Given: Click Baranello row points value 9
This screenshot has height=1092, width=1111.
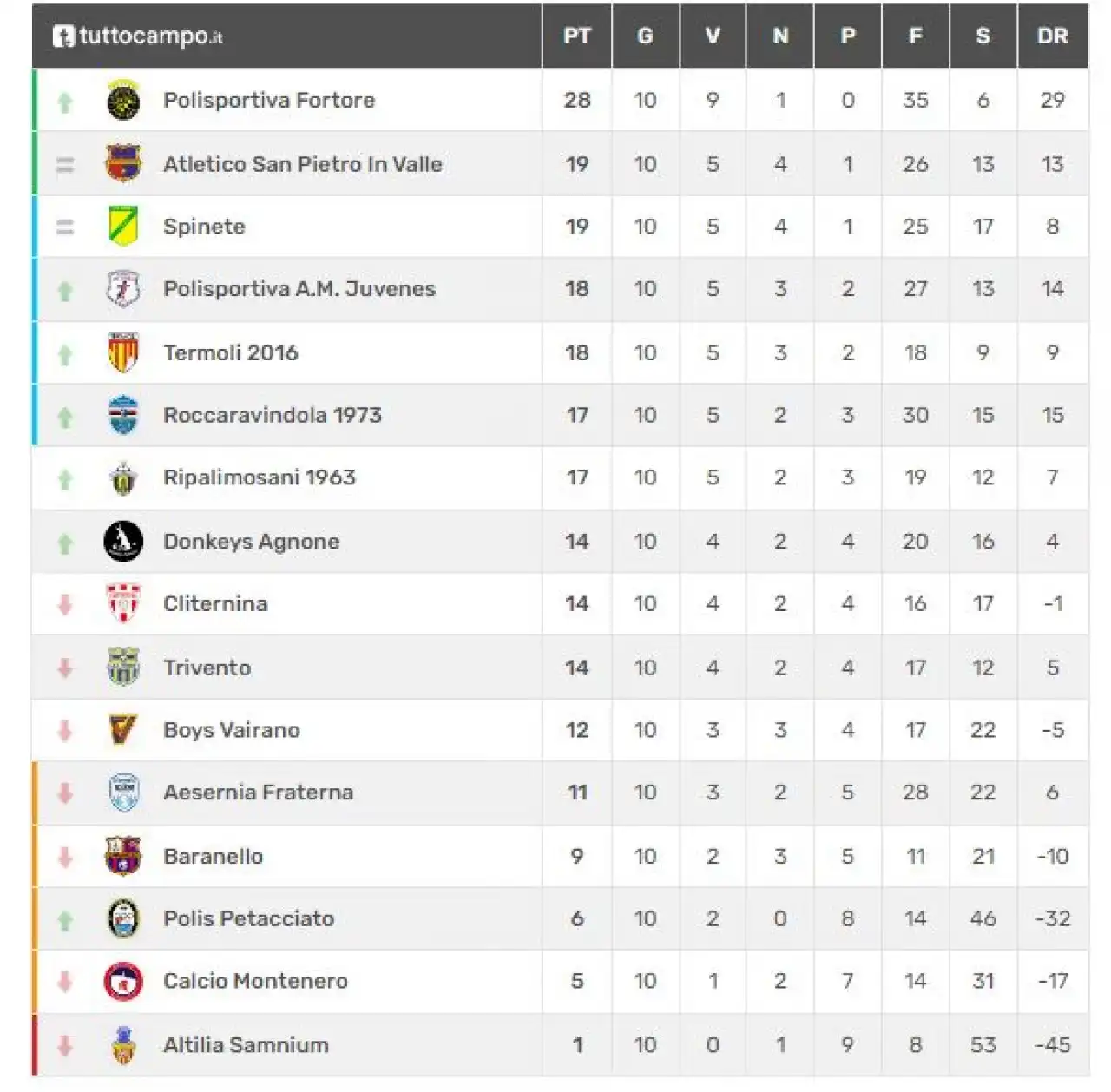Looking at the screenshot, I should (577, 857).
